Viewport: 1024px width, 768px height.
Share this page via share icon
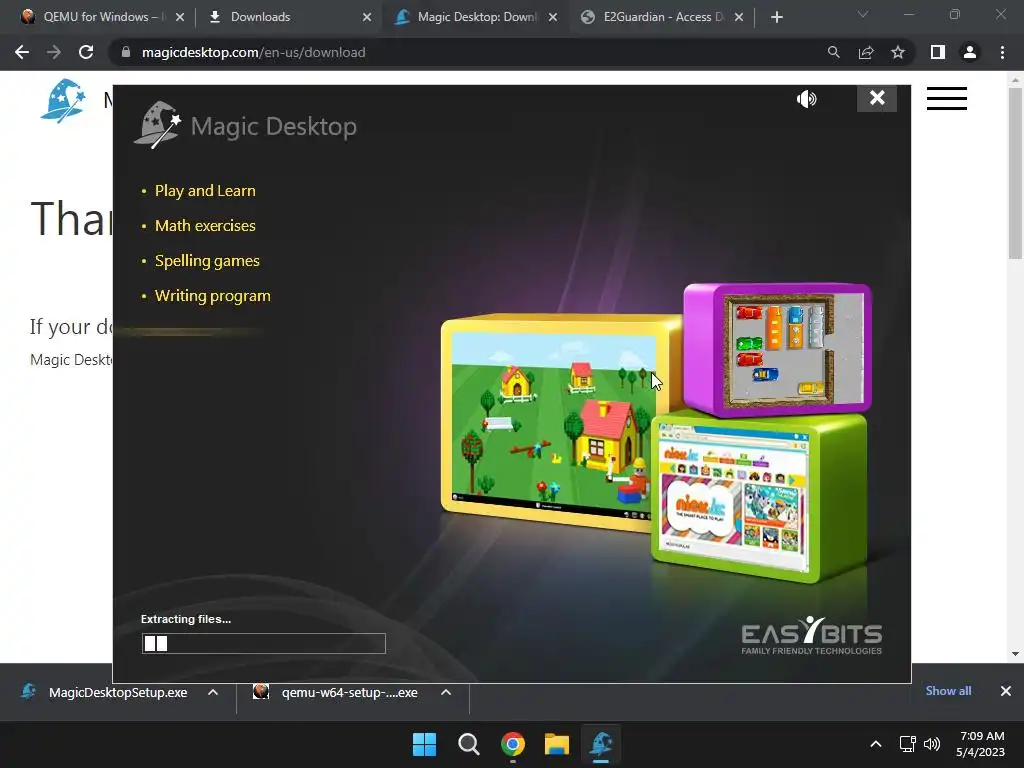click(x=866, y=52)
